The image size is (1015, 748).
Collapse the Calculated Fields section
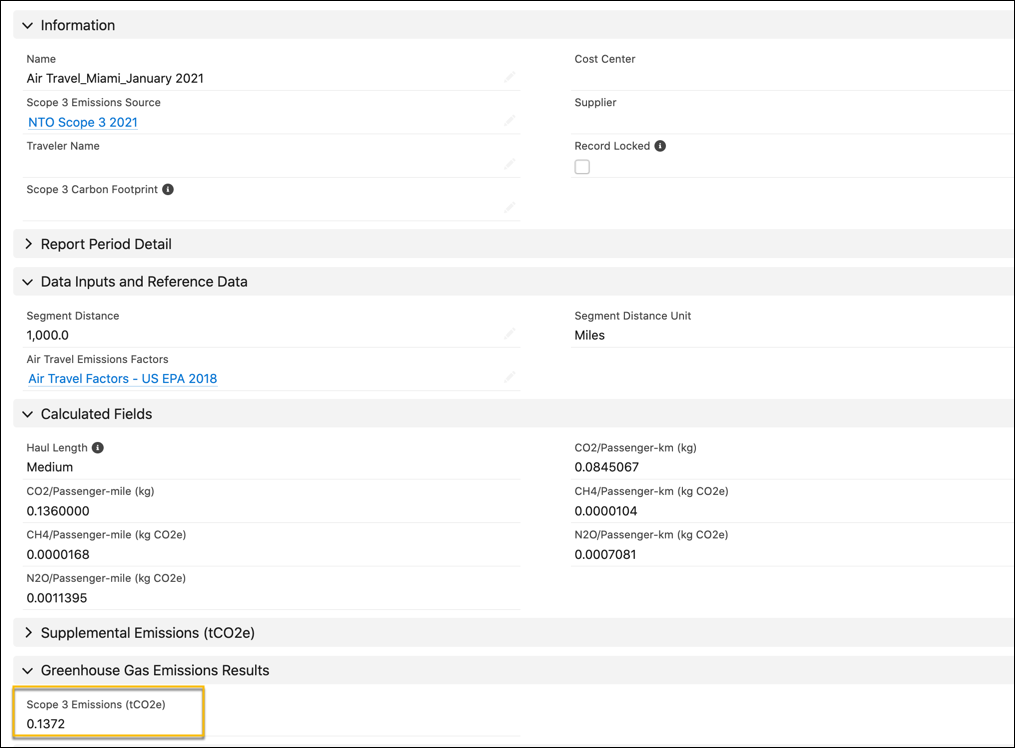[27, 414]
